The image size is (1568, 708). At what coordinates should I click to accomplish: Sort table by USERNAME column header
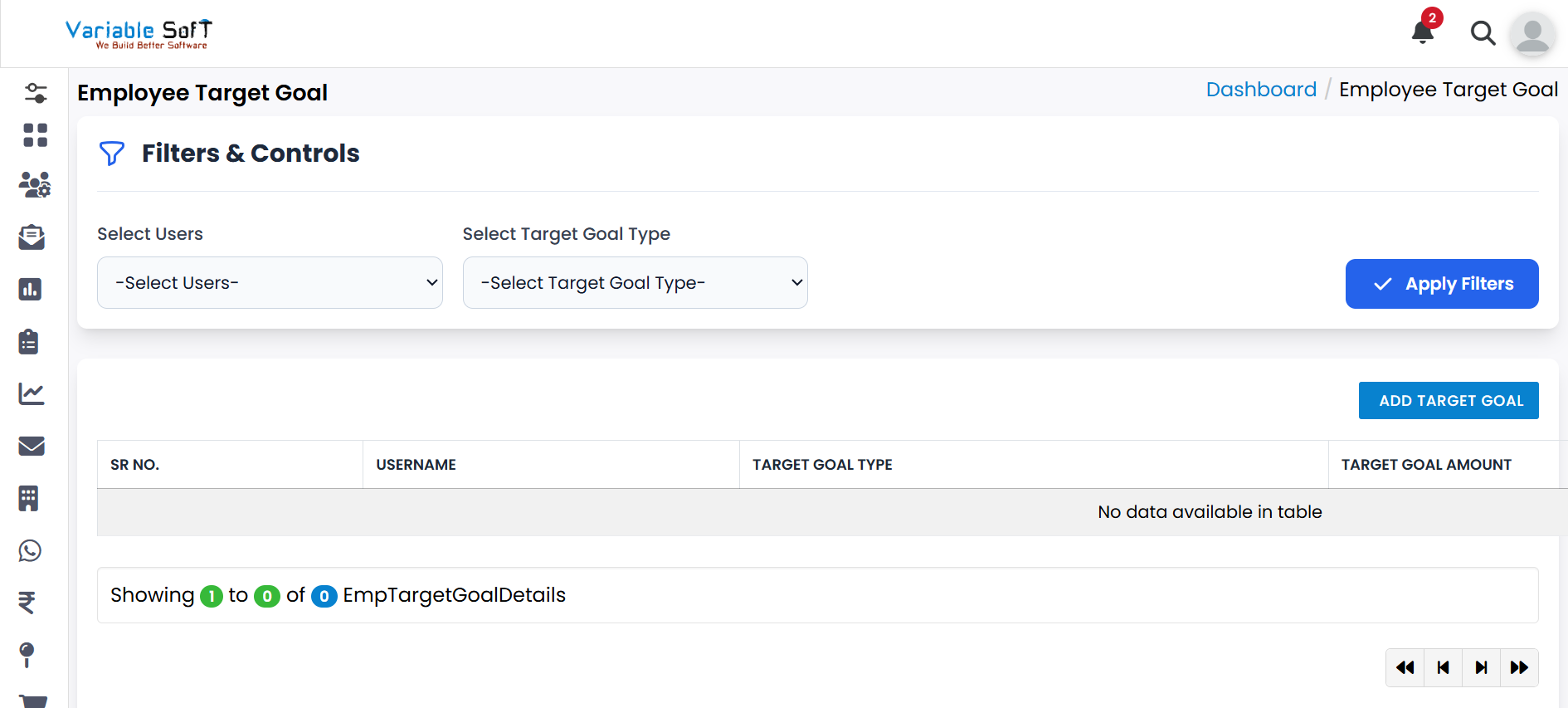click(416, 465)
